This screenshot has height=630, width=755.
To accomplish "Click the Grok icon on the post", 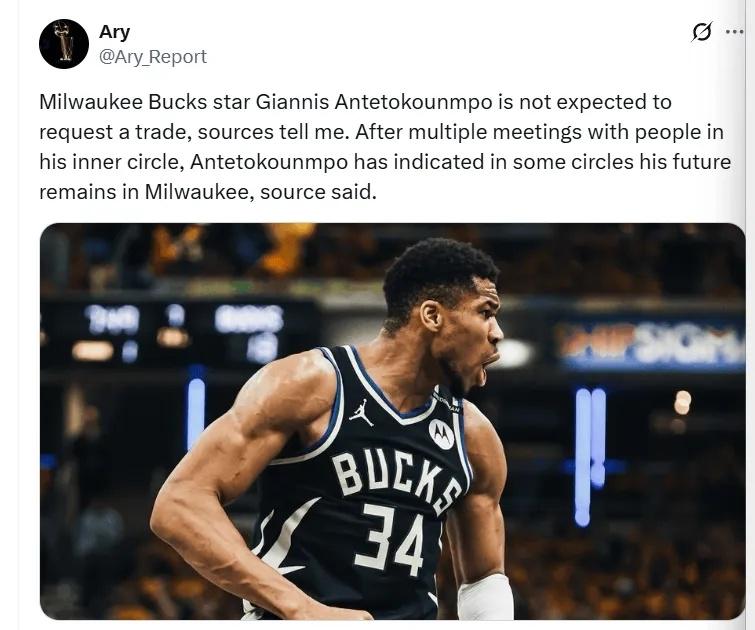I will [x=702, y=32].
